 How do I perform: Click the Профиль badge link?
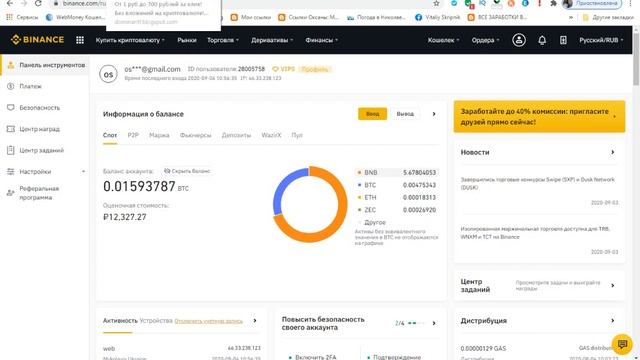click(315, 69)
